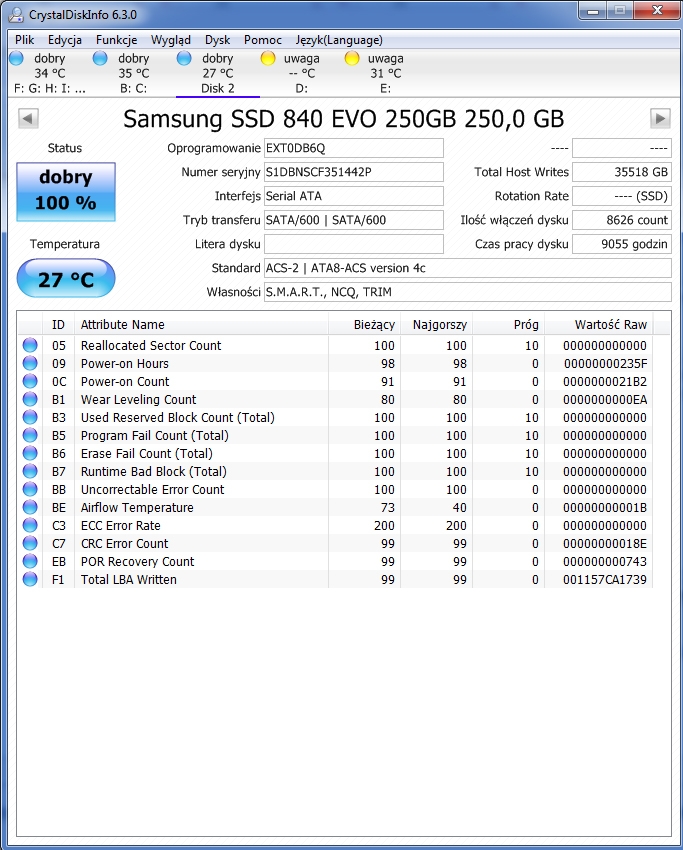Image resolution: width=683 pixels, height=850 pixels.
Task: Click the Wartość Raw column header
Action: point(599,325)
